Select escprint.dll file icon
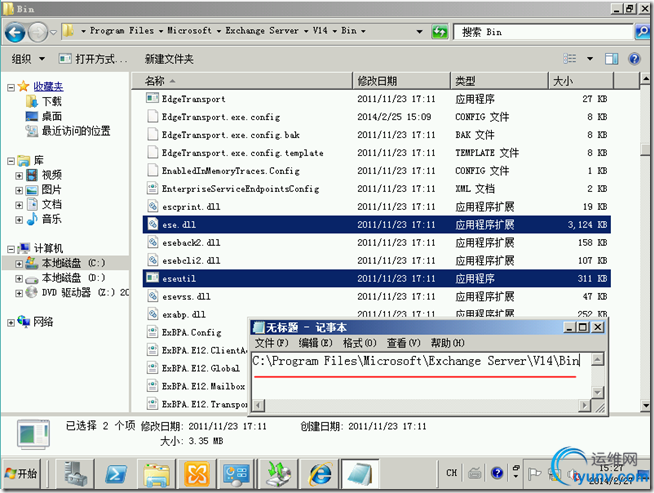 [x=152, y=206]
